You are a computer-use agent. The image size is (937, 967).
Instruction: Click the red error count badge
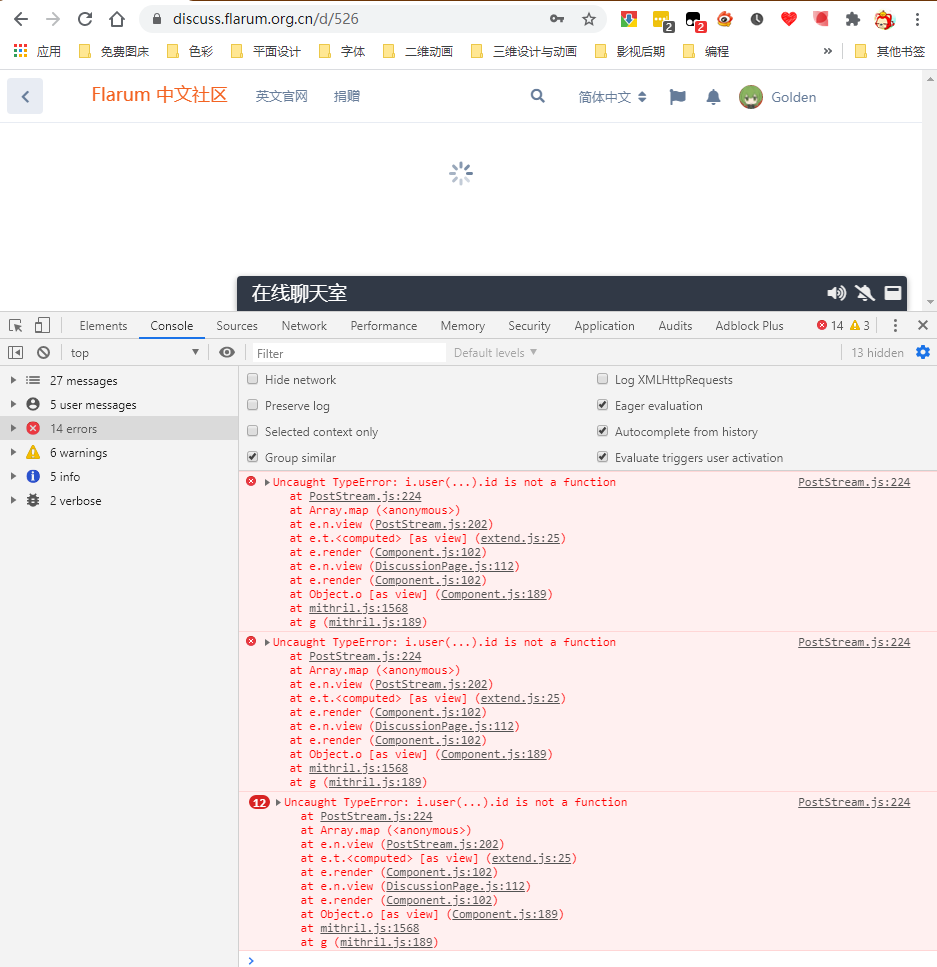830,326
